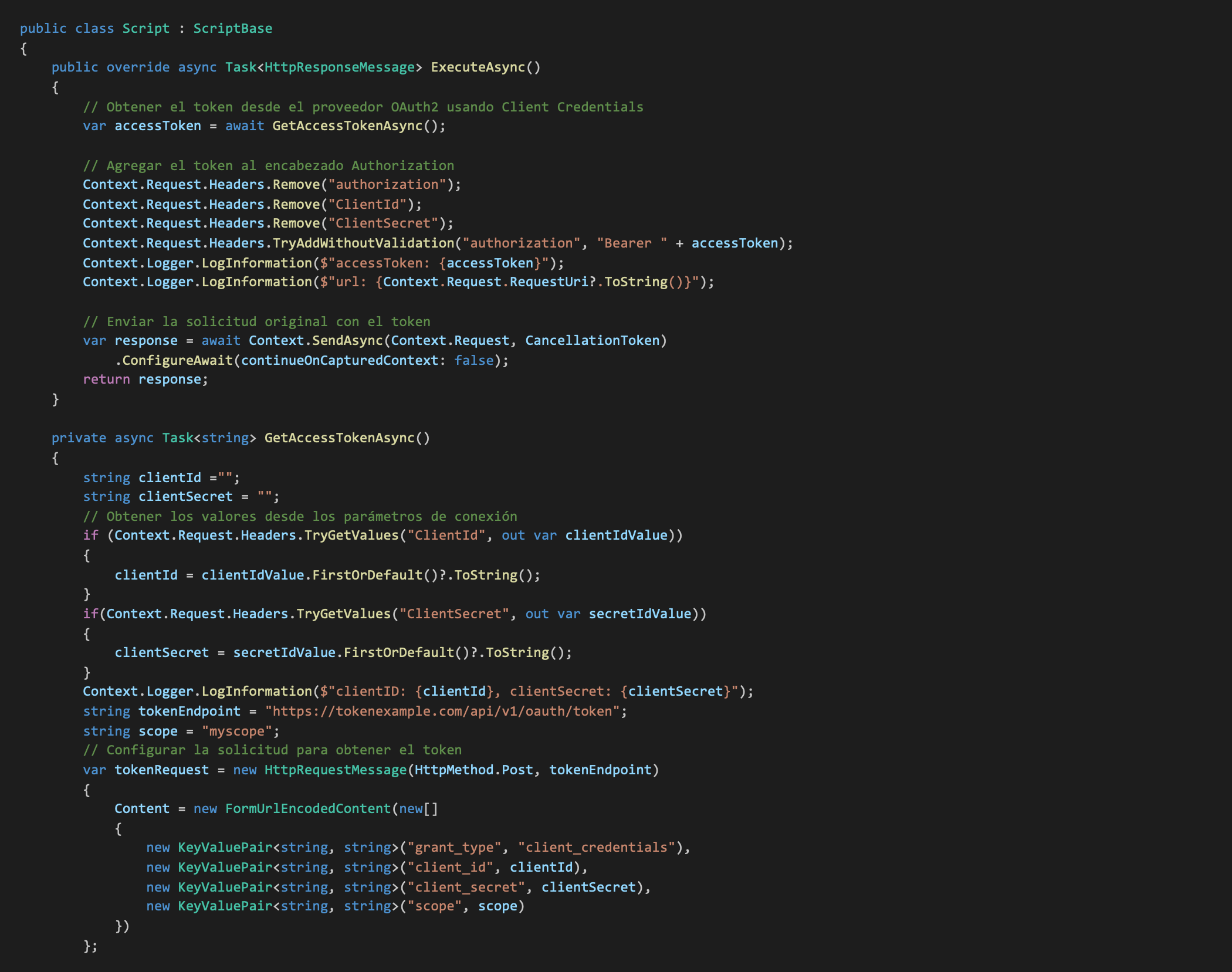
Task: Click the "clientId = clientIdValue.FirstOrDefault()?.ToString();" line
Action: click(327, 575)
